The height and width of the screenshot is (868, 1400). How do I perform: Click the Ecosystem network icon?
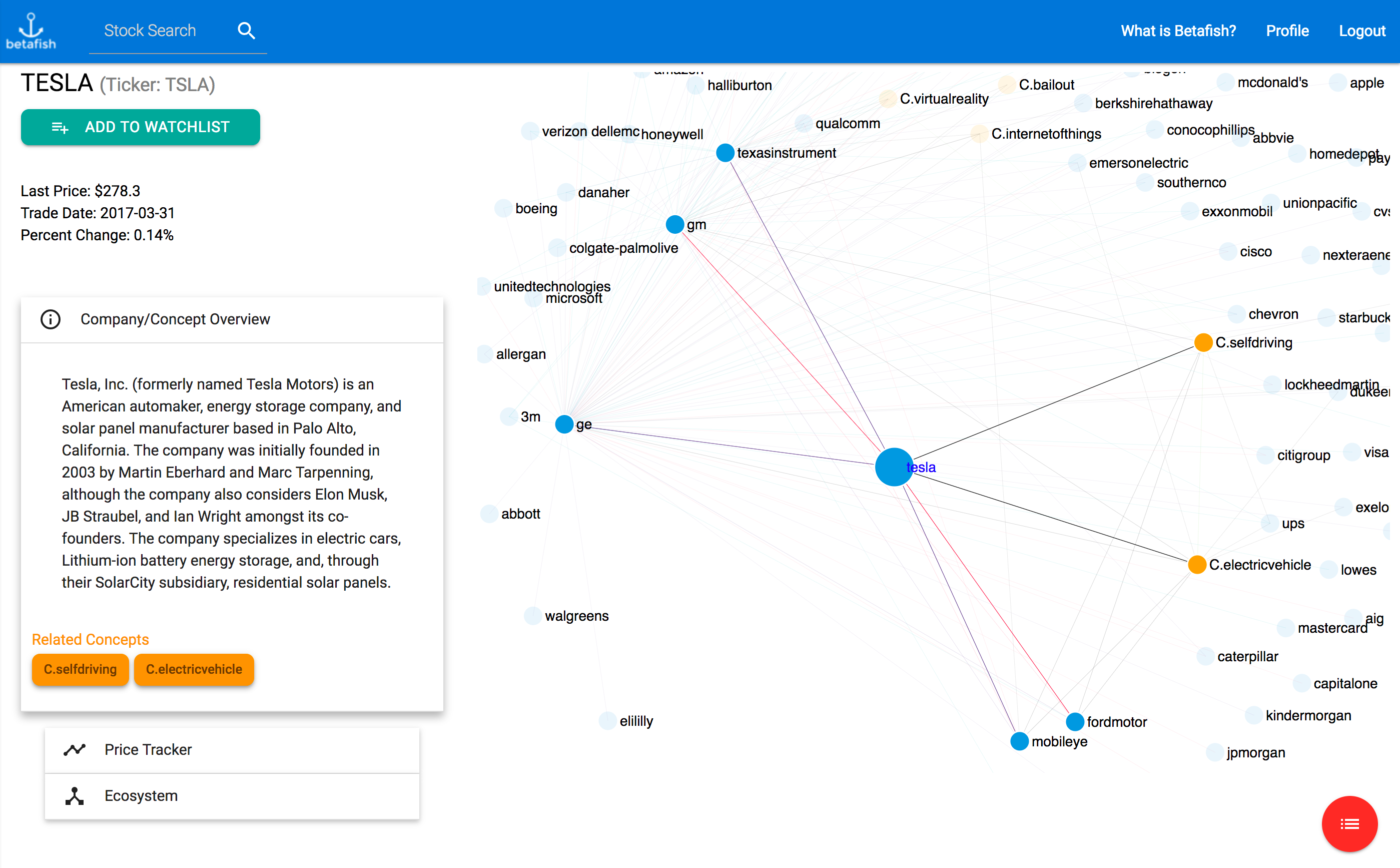[x=75, y=796]
